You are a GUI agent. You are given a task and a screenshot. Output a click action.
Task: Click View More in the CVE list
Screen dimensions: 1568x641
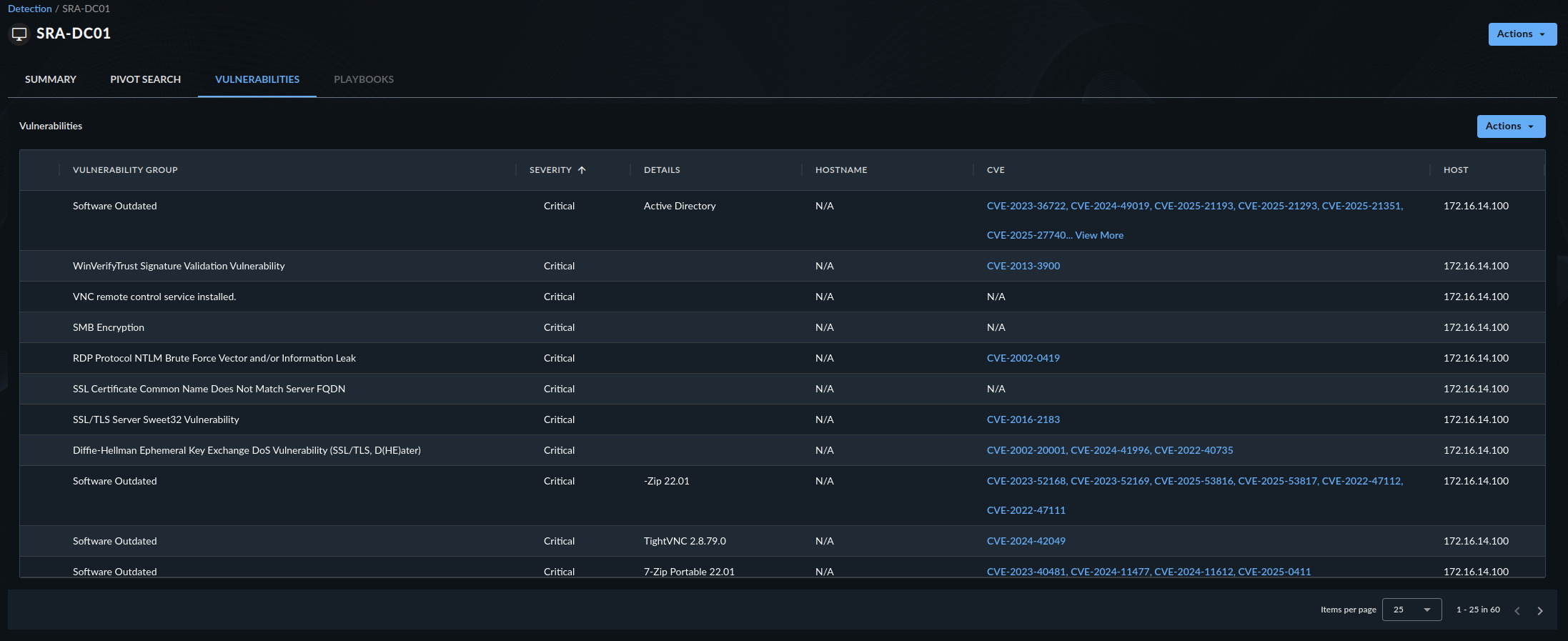[x=1098, y=235]
